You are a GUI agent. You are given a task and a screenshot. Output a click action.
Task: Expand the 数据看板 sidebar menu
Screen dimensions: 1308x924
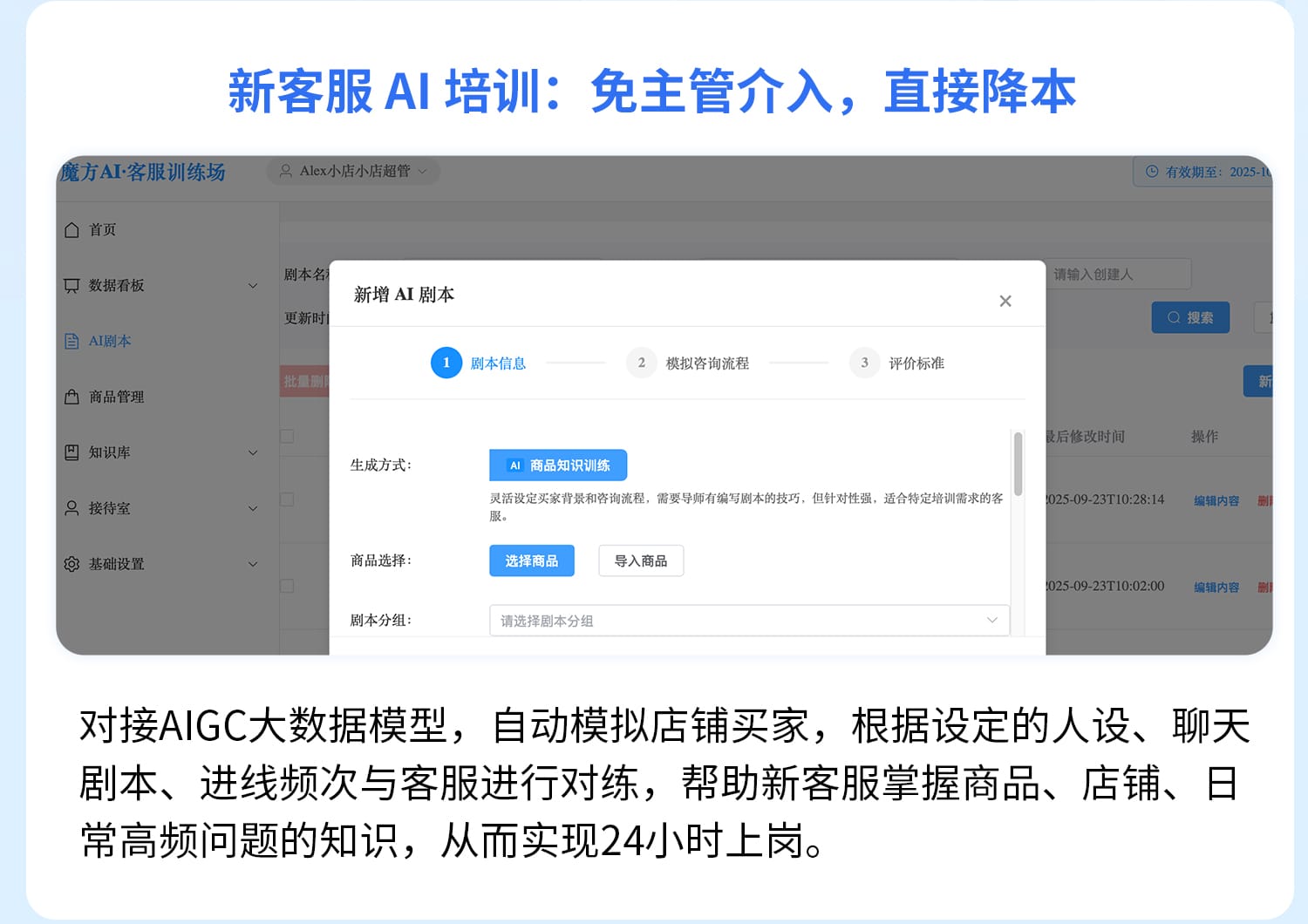[x=253, y=285]
